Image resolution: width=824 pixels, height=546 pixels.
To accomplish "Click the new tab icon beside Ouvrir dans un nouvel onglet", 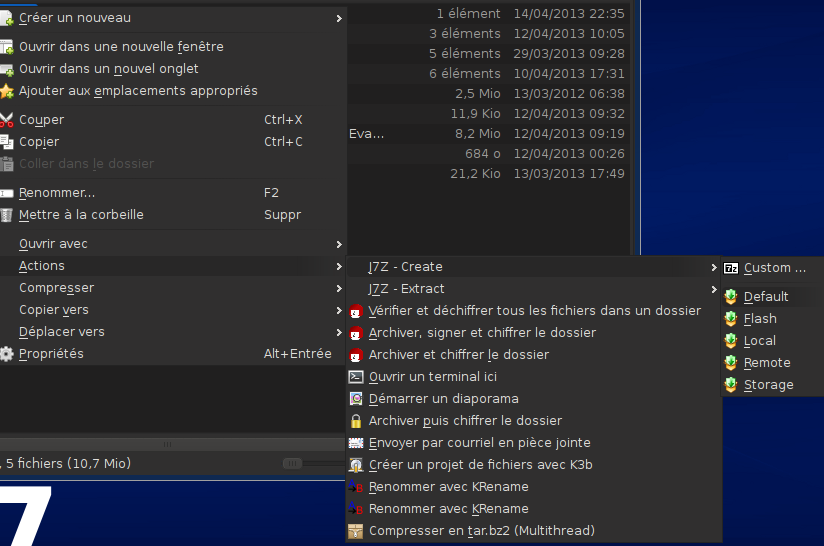I will (x=6, y=69).
